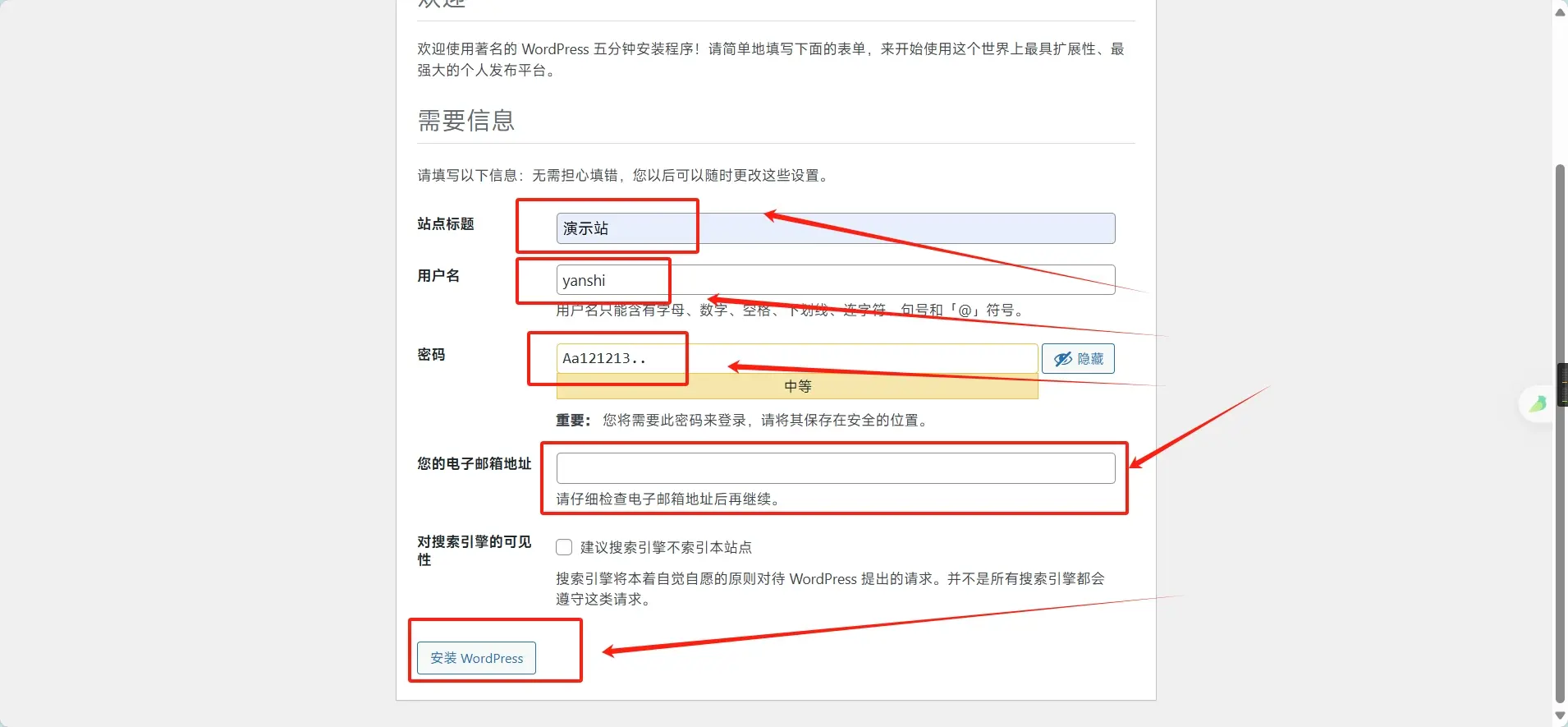Click the scrollbar up arrow
The image size is (1568, 727).
click(x=1560, y=12)
